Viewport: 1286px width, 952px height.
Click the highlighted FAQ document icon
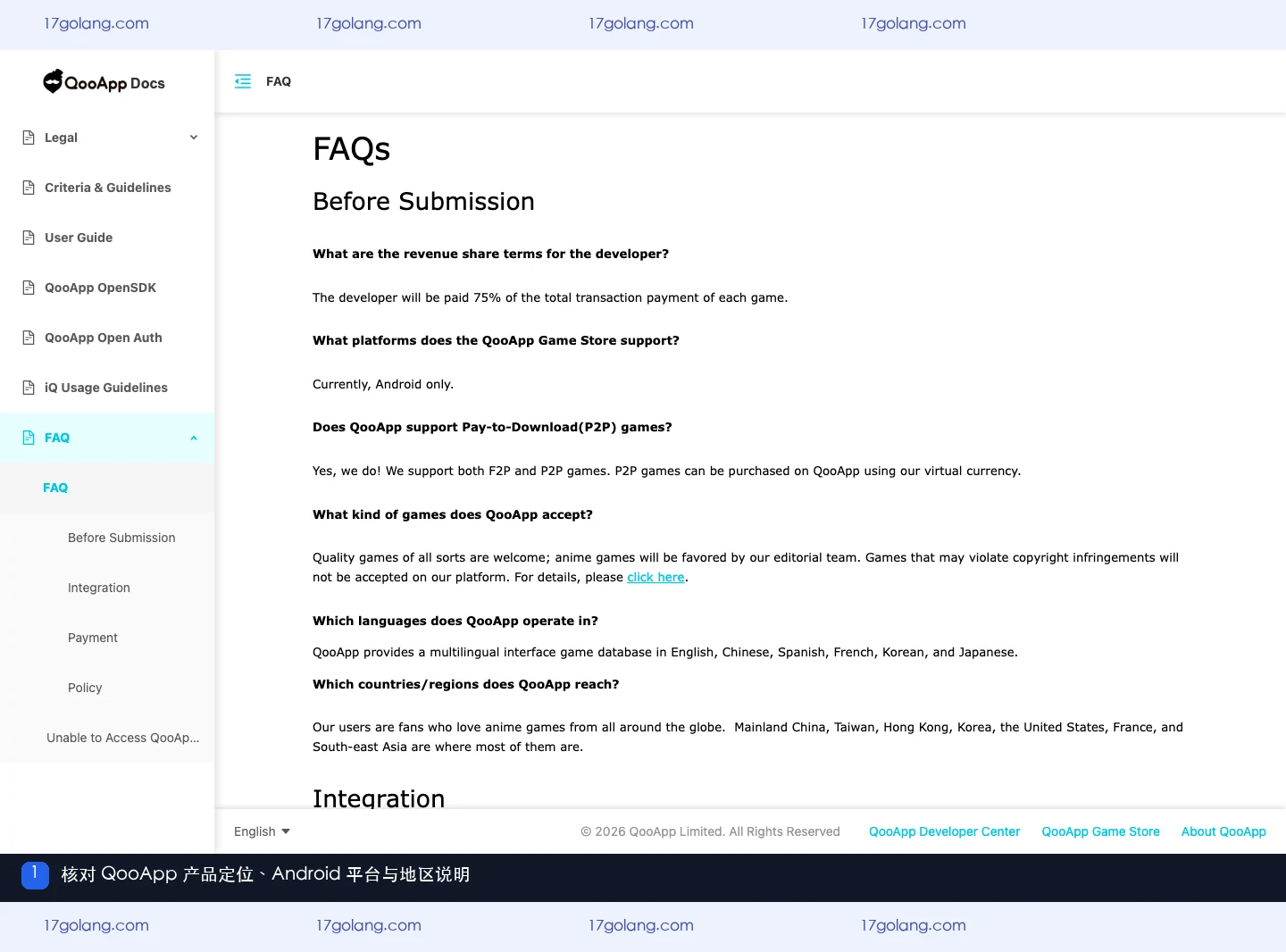coord(29,438)
